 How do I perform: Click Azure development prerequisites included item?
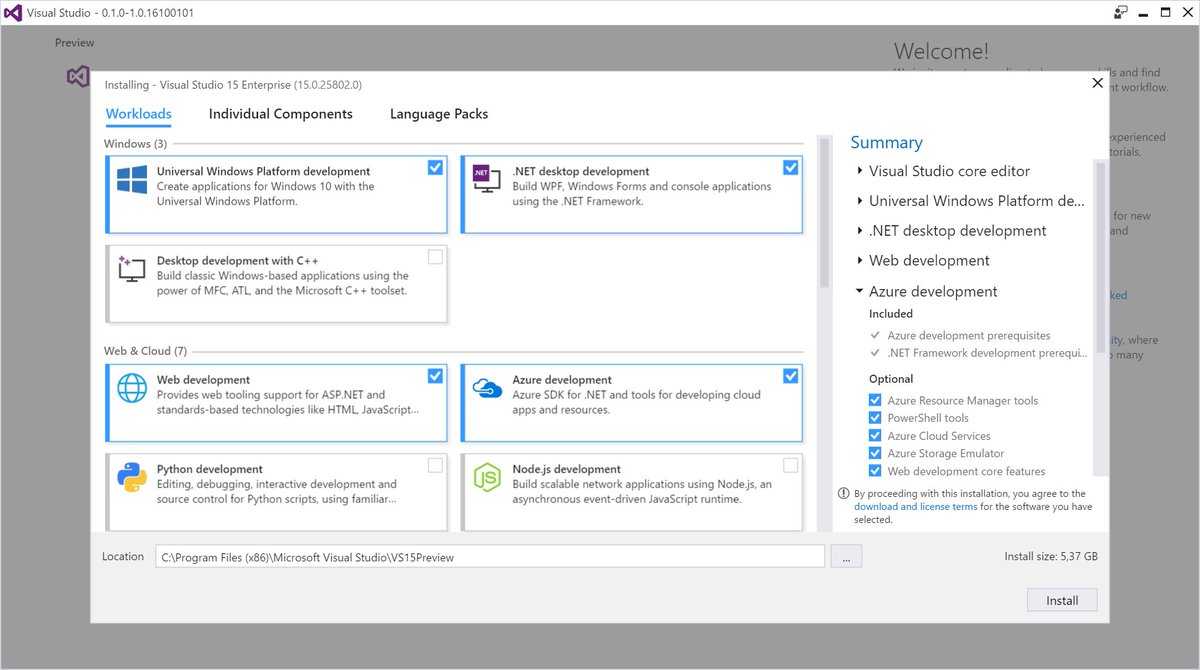pos(969,336)
